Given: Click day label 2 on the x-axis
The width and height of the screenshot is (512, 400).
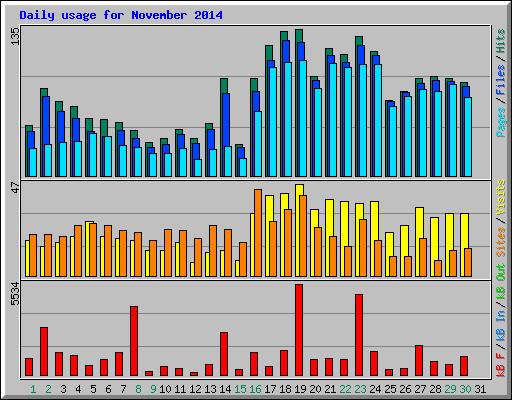Looking at the screenshot, I should [48, 389].
